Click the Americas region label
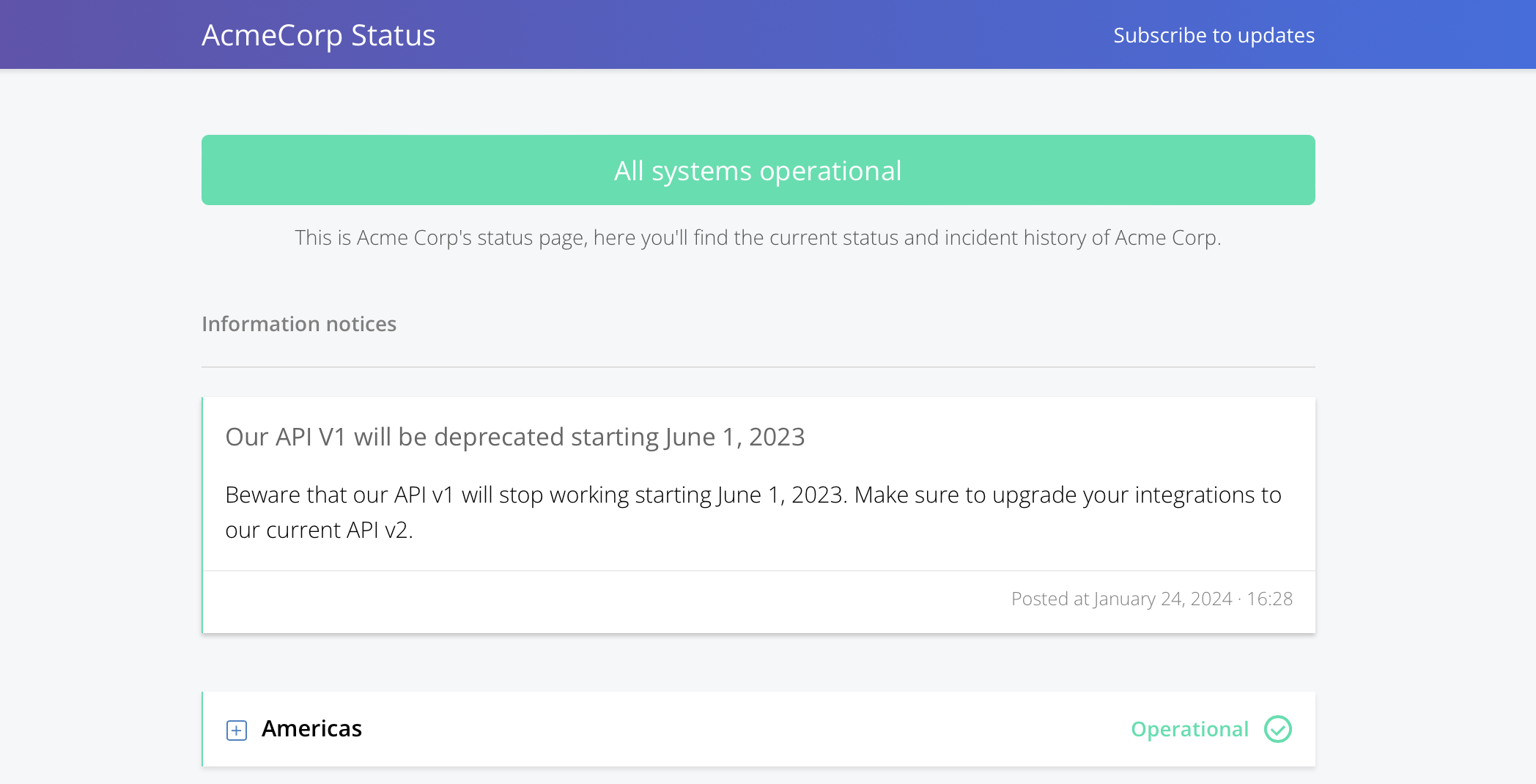Screen dimensions: 1536x784 (312, 728)
